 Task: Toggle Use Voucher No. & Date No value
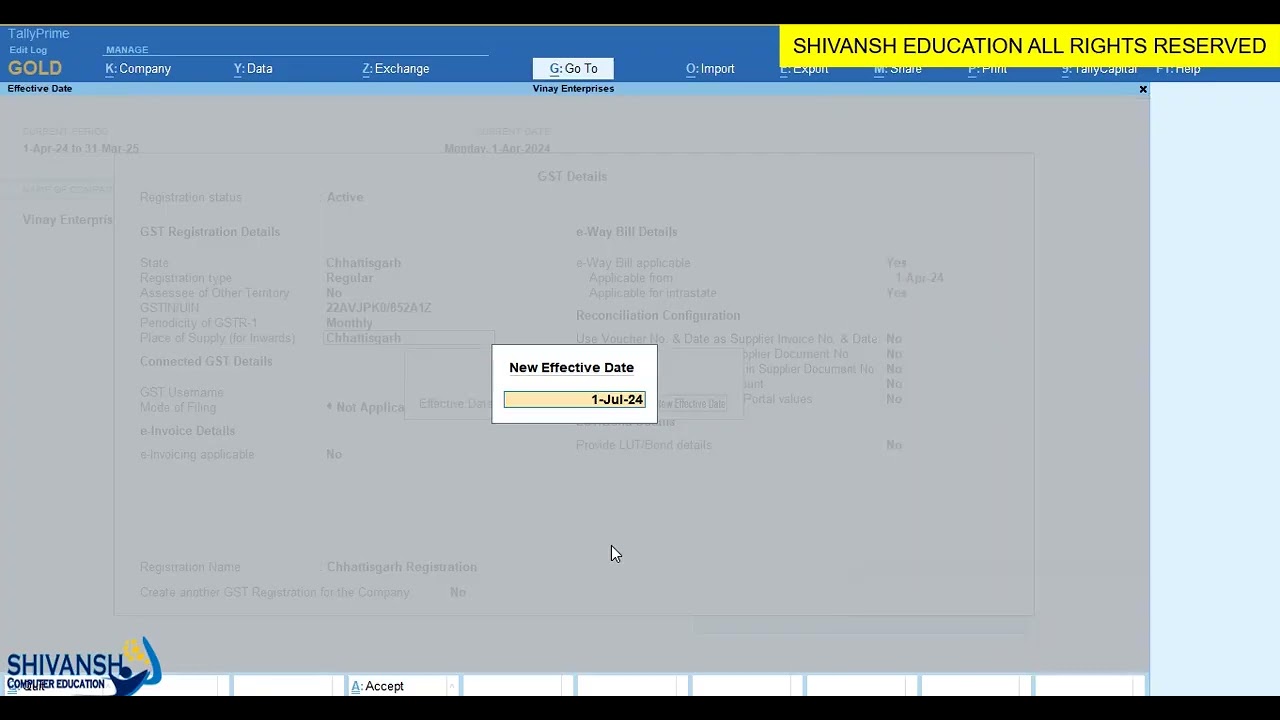pyautogui.click(x=894, y=339)
